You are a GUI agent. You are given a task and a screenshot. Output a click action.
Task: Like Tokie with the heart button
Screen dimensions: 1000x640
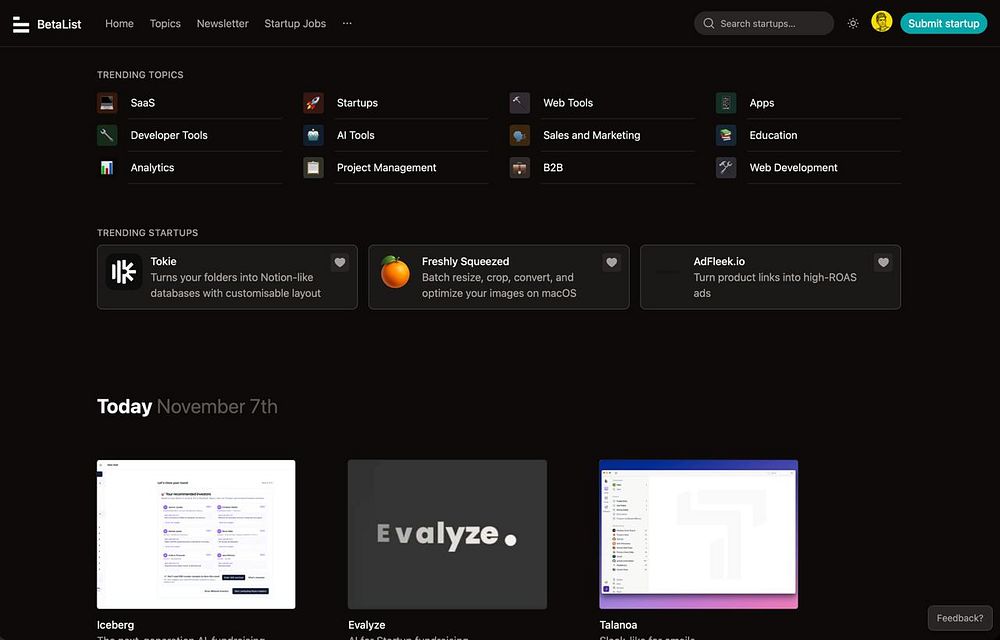pos(340,263)
